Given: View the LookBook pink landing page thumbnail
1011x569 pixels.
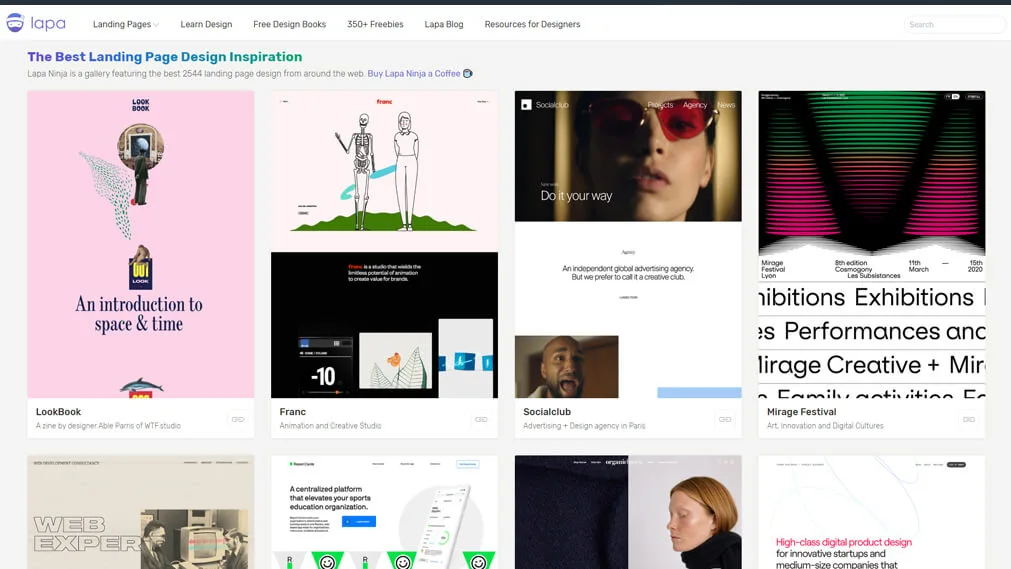Looking at the screenshot, I should [141, 244].
